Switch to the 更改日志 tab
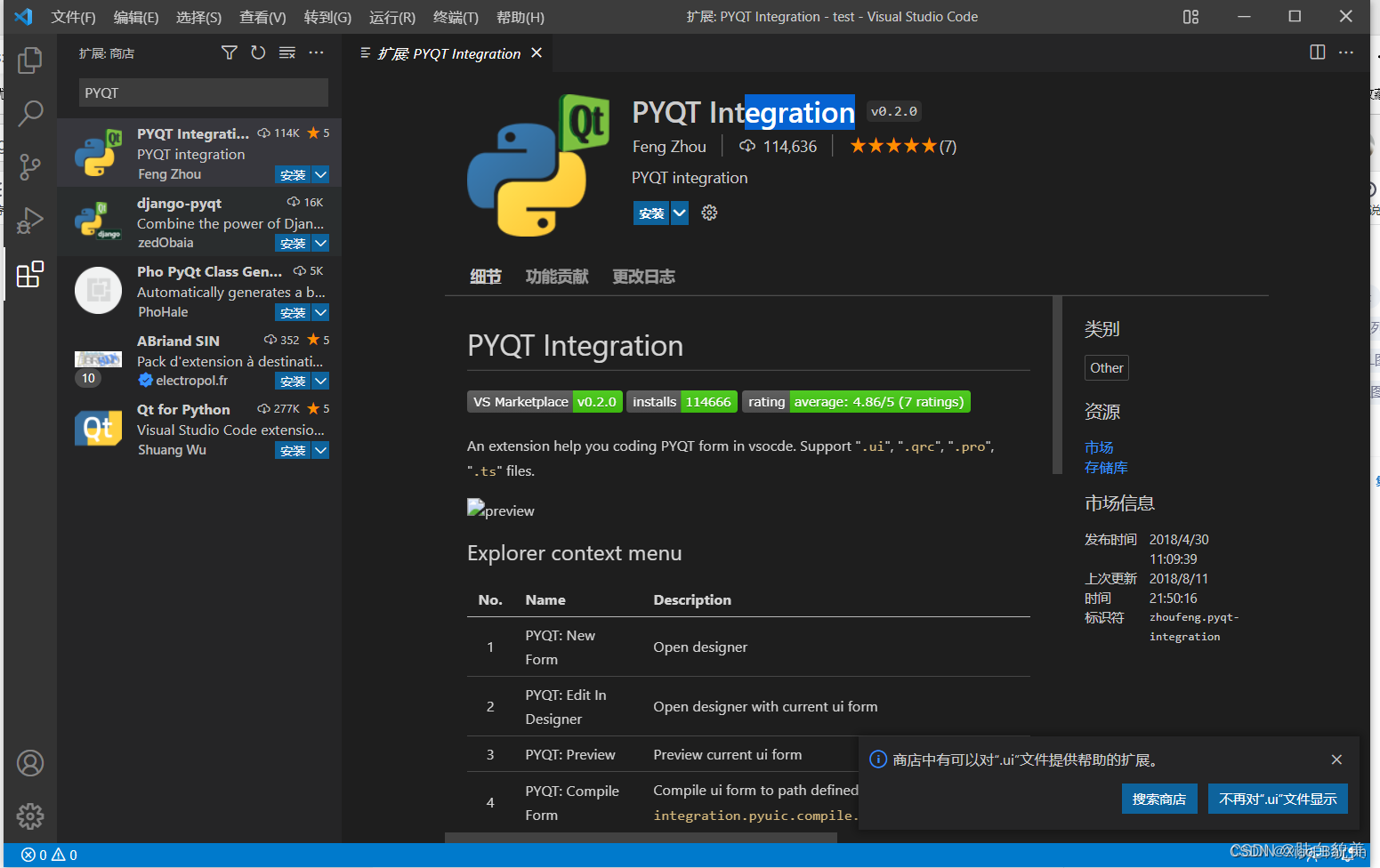The image size is (1380, 868). pyautogui.click(x=643, y=277)
